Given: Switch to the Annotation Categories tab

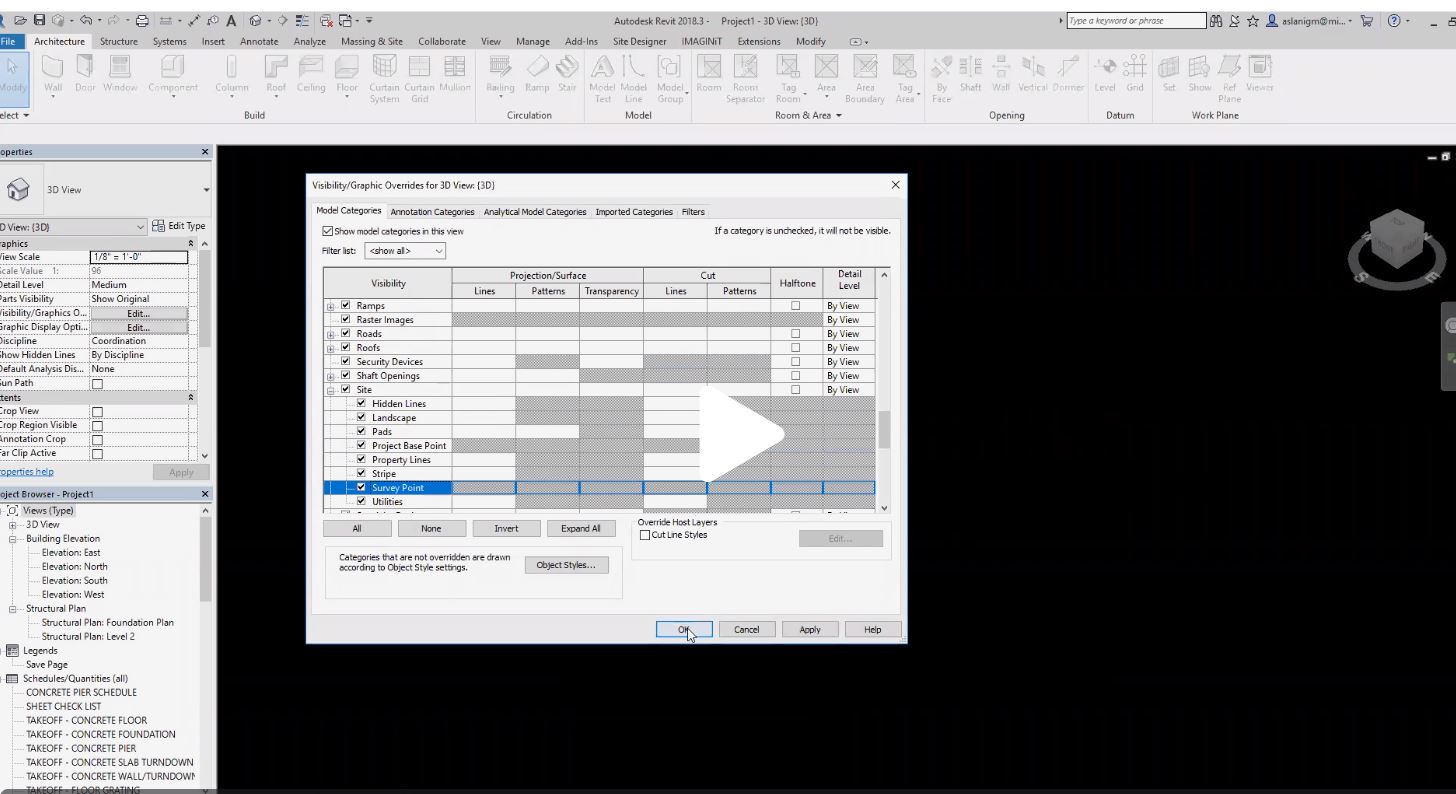Looking at the screenshot, I should [432, 211].
